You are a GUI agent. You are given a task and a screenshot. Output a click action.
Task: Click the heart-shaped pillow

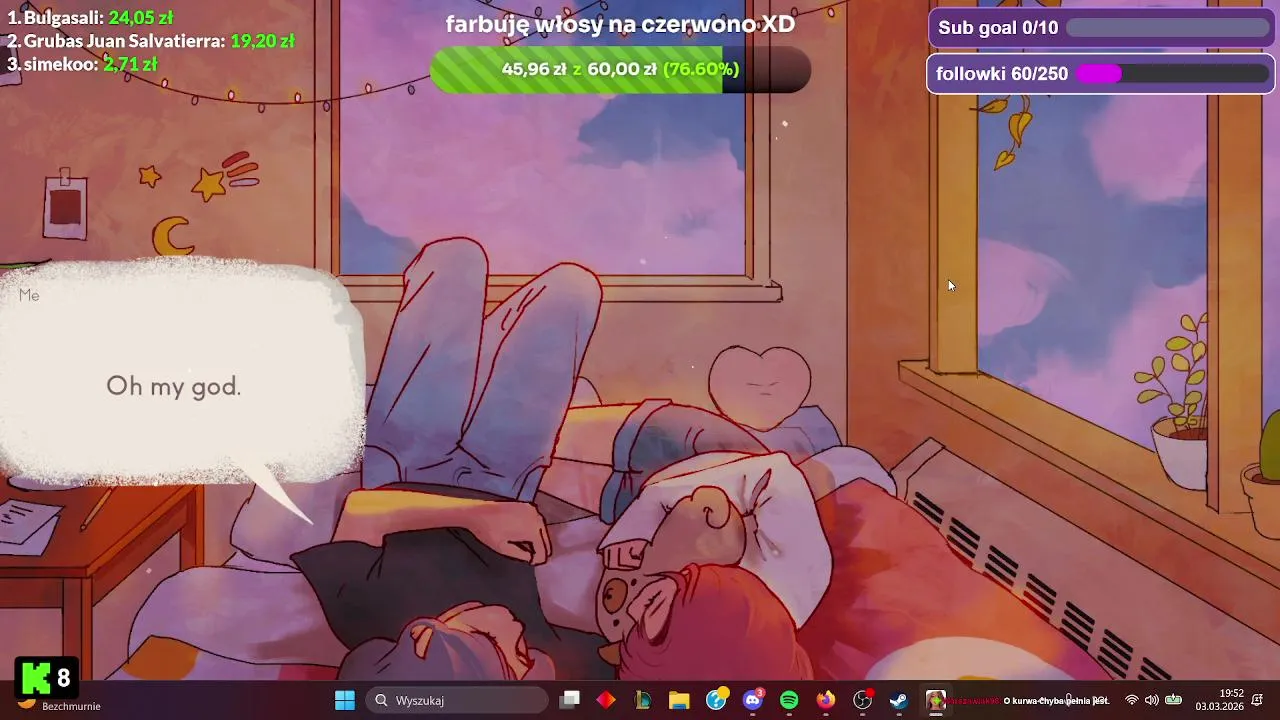[760, 387]
